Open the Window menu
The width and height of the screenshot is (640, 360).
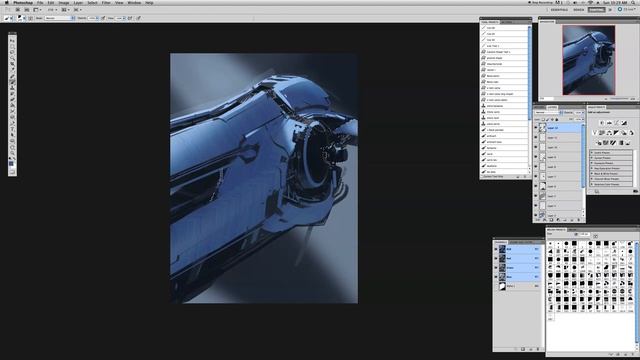tap(134, 2)
